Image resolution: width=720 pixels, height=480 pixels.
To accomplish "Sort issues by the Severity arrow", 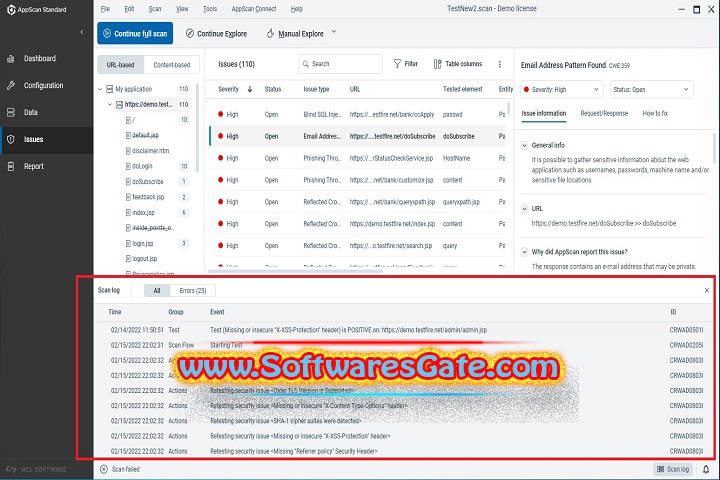I will (x=250, y=89).
